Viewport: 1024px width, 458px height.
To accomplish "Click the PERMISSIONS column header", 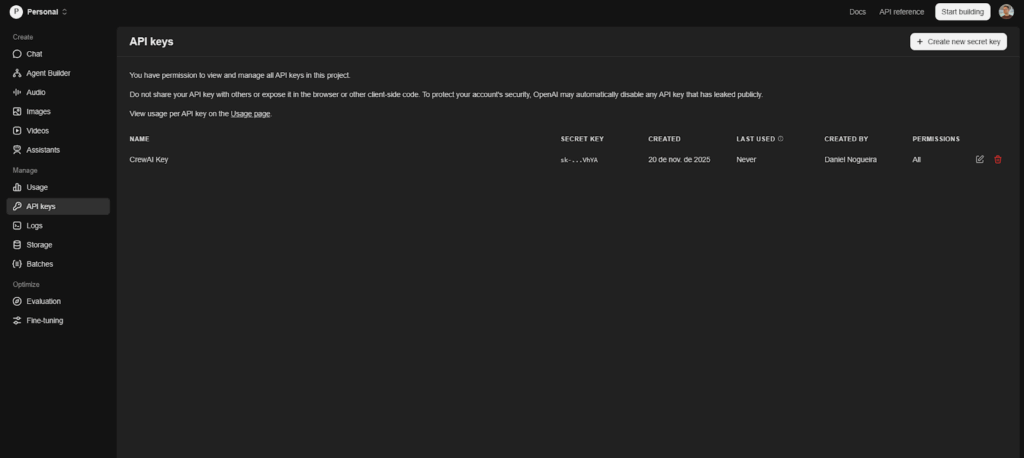I will coord(936,139).
